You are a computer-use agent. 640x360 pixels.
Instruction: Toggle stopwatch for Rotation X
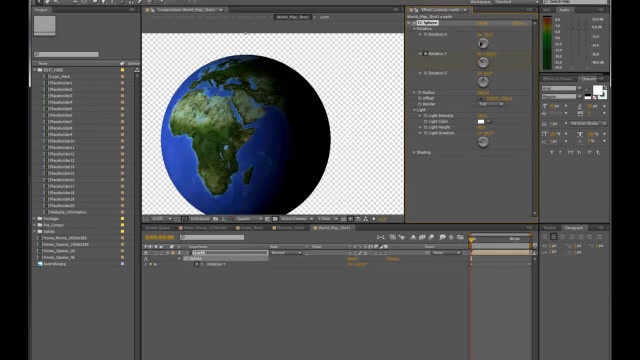(x=425, y=35)
